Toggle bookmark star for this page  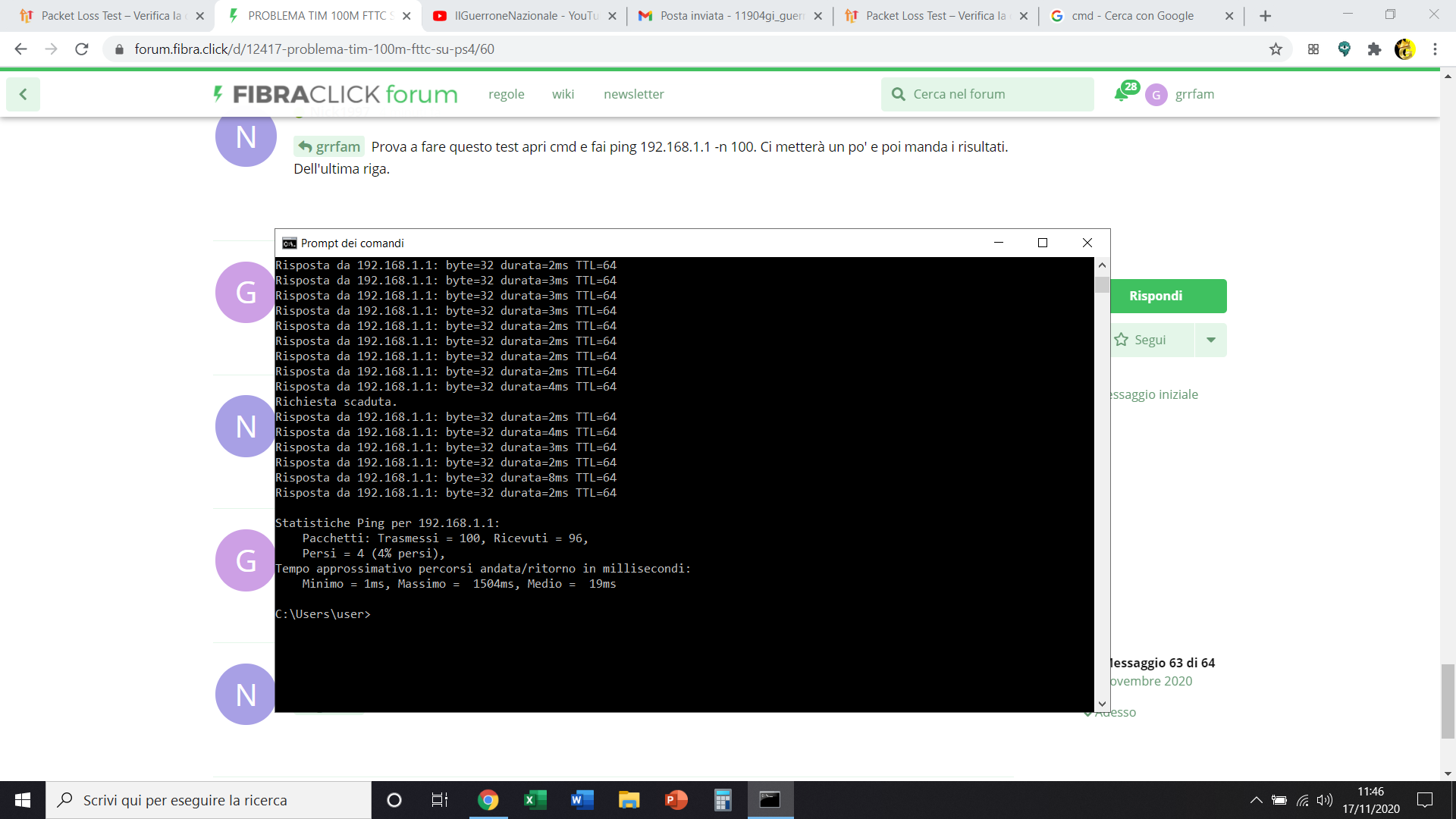pos(1276,49)
